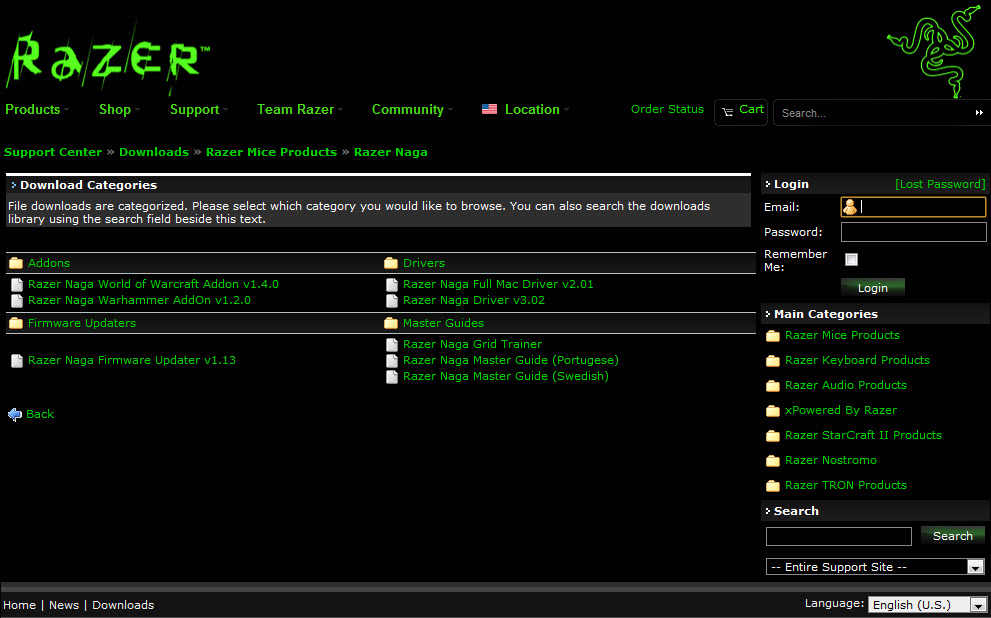Click folder icon beside Razer StarCraft II Products
Image resolution: width=991 pixels, height=618 pixels.
click(772, 435)
